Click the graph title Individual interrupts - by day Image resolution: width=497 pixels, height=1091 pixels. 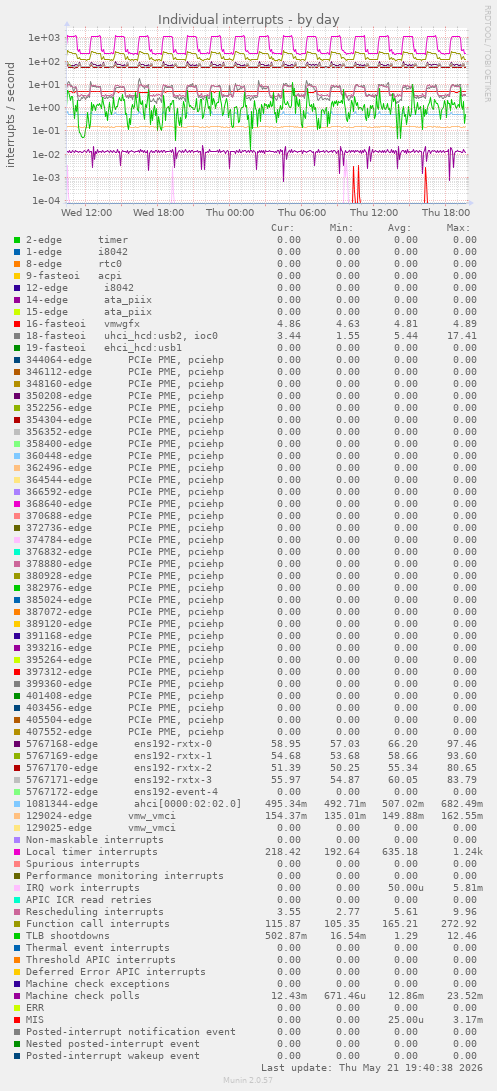point(248,19)
